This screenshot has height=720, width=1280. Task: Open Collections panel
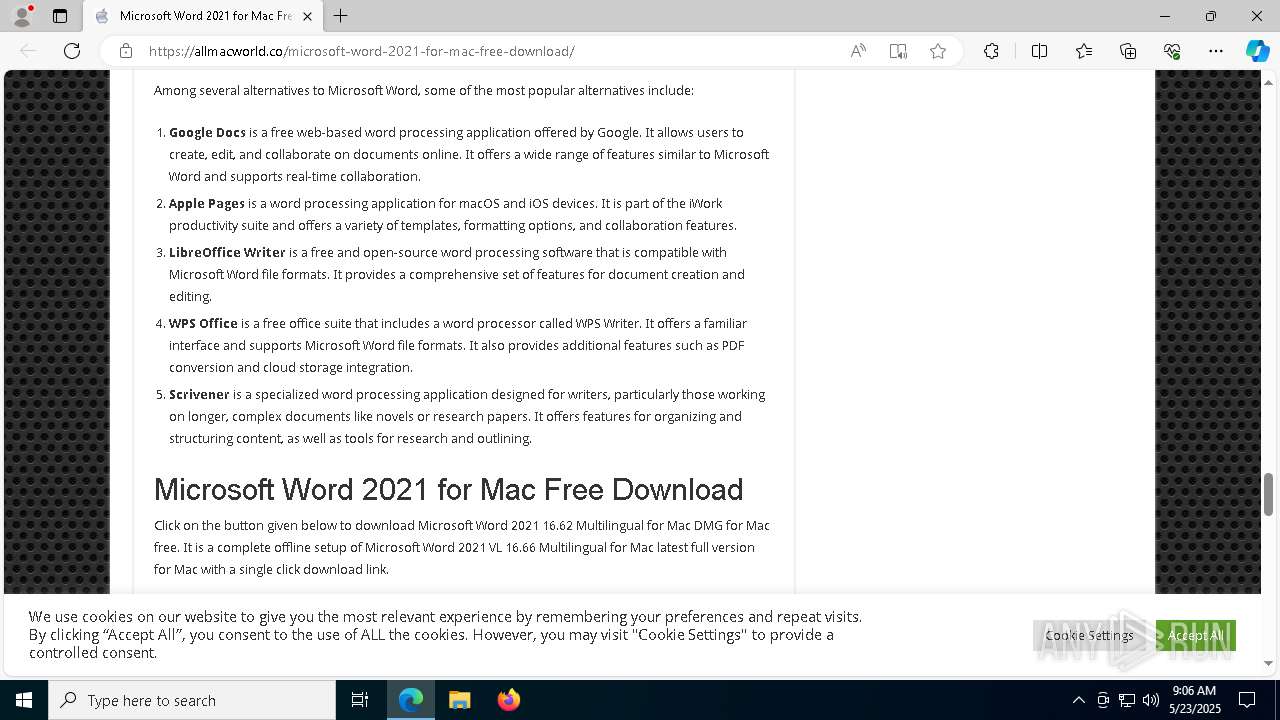coord(1128,51)
